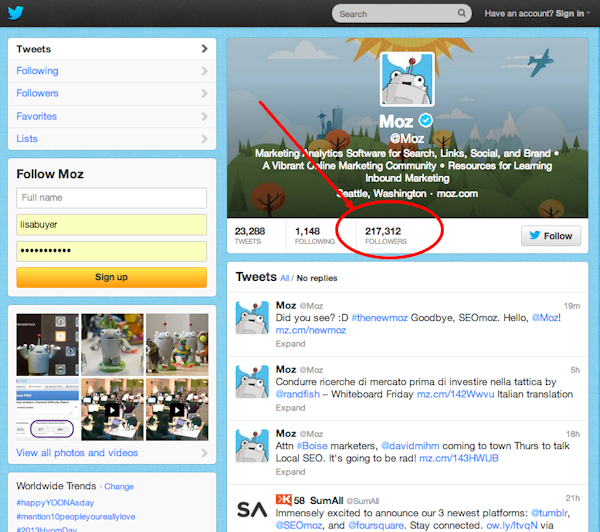Click the lisabuyer email field
Image resolution: width=600 pixels, height=532 pixels.
(111, 225)
